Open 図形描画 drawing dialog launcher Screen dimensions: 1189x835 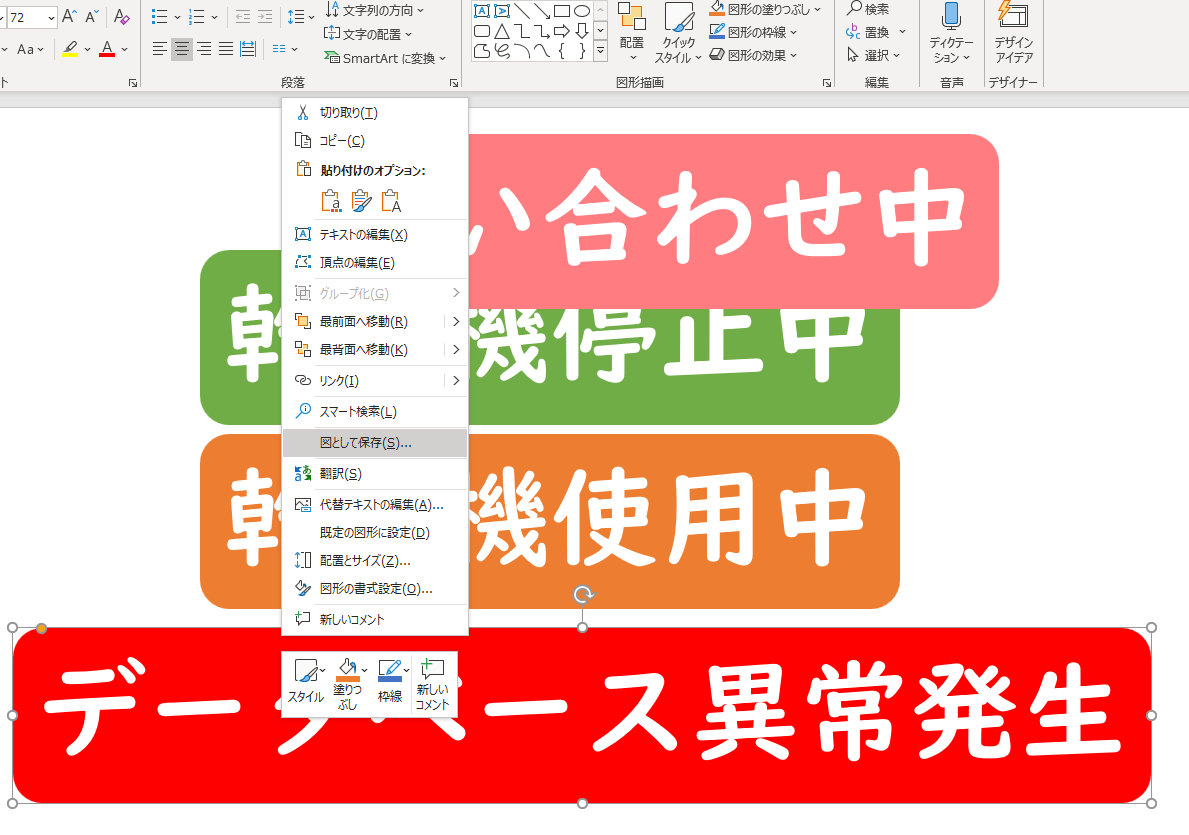click(827, 83)
